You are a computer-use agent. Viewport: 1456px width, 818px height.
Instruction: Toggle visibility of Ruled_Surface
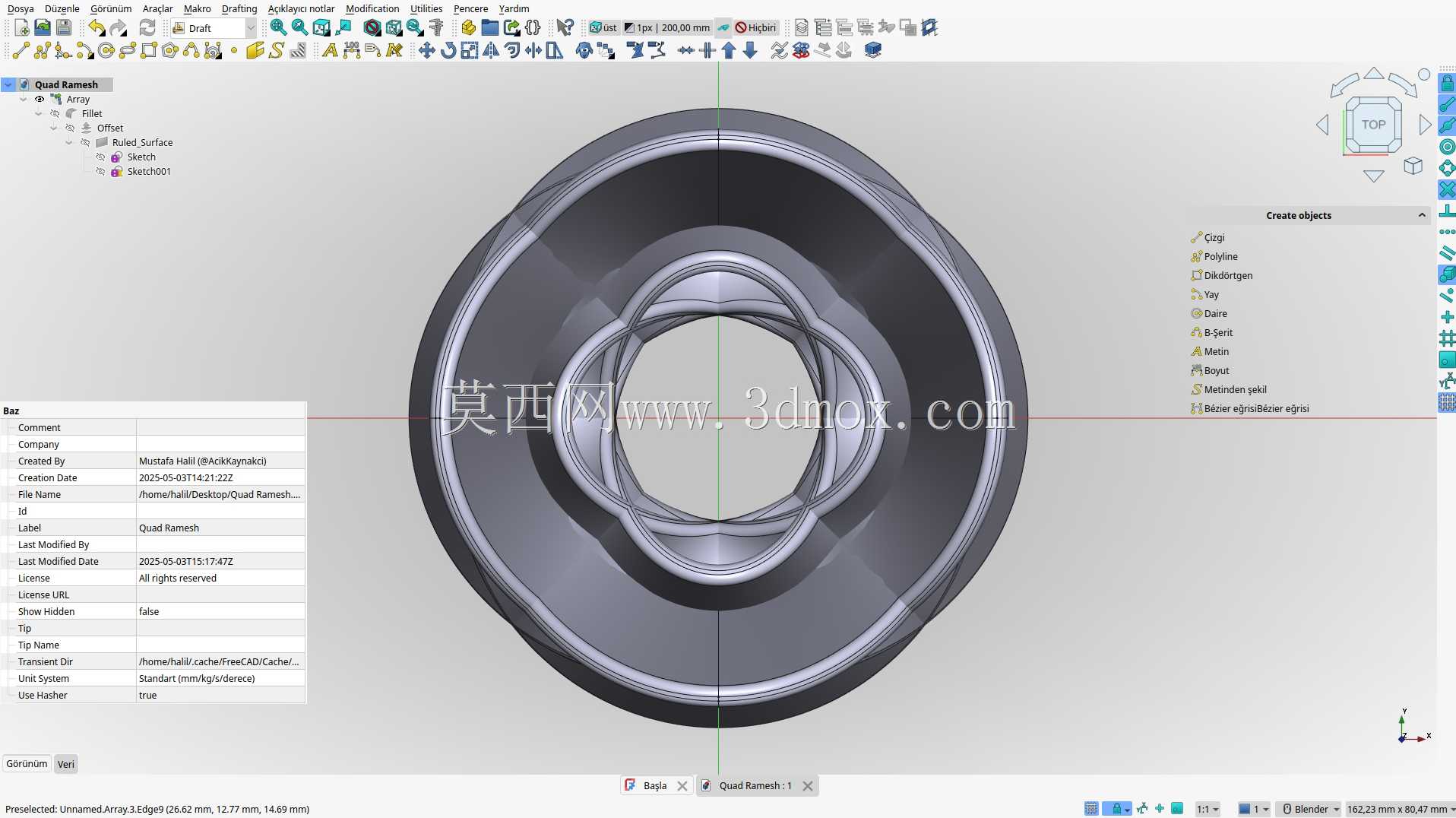85,143
